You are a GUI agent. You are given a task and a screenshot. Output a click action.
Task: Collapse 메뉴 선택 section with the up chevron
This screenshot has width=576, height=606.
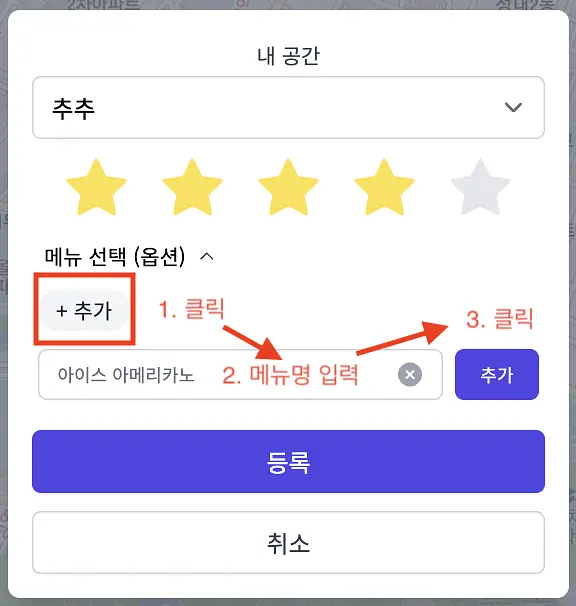(x=207, y=256)
